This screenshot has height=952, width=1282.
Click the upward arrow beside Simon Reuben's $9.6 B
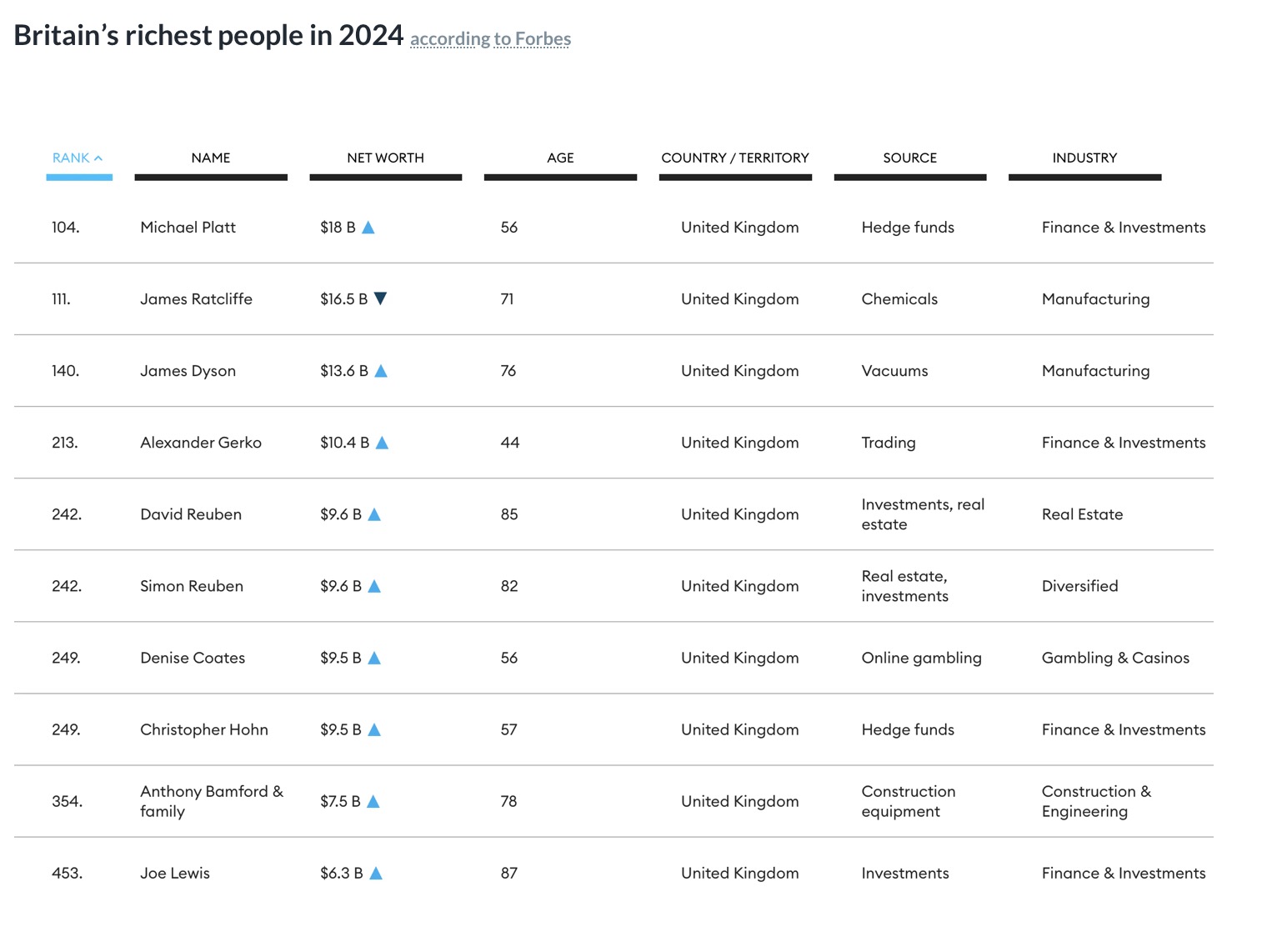tap(375, 586)
